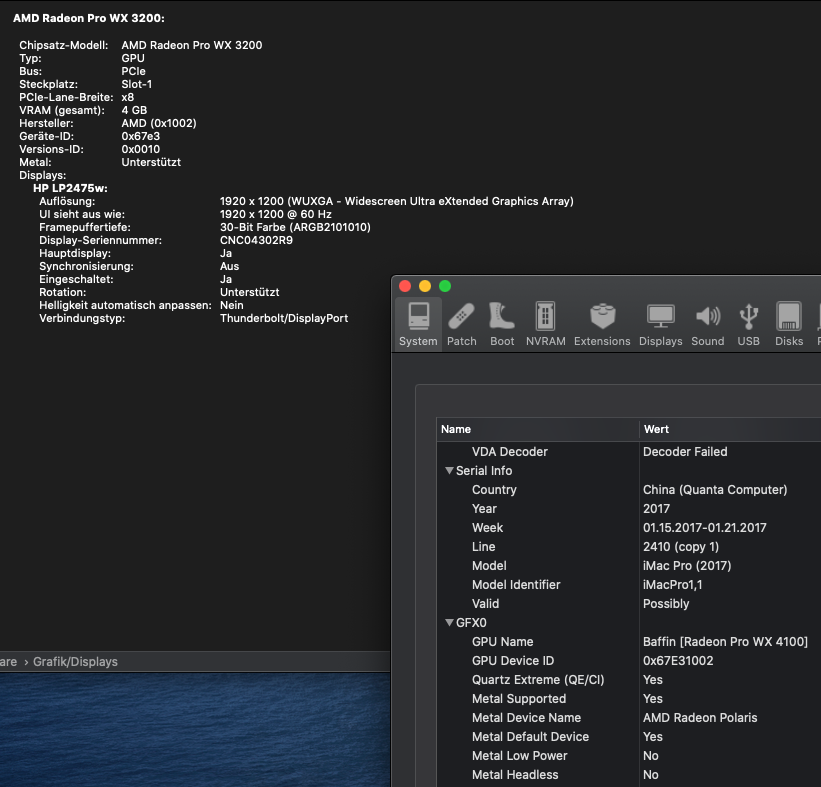Screen dimensions: 821x787
Task: Select the HP LP2475w display heading
Action: point(70,188)
